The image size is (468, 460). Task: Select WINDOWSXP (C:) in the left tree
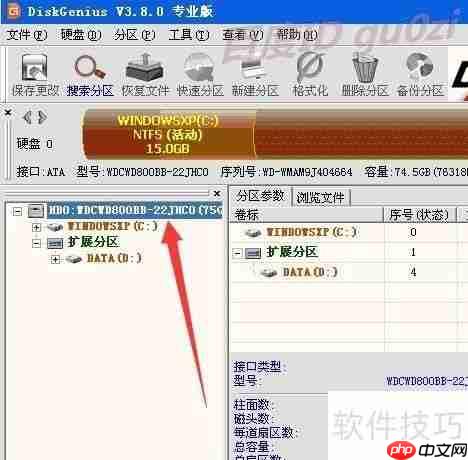pyautogui.click(x=113, y=226)
